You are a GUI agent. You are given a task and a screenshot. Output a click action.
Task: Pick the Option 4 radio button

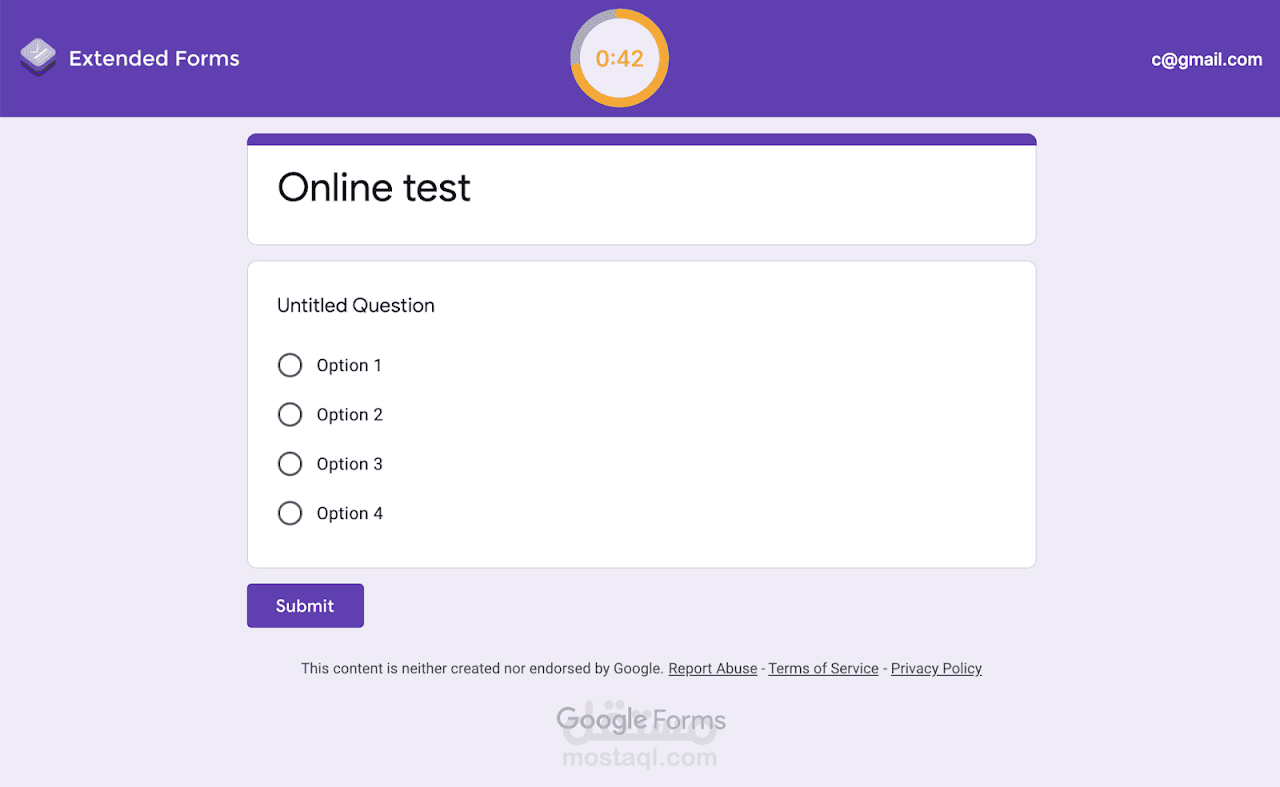click(x=290, y=513)
